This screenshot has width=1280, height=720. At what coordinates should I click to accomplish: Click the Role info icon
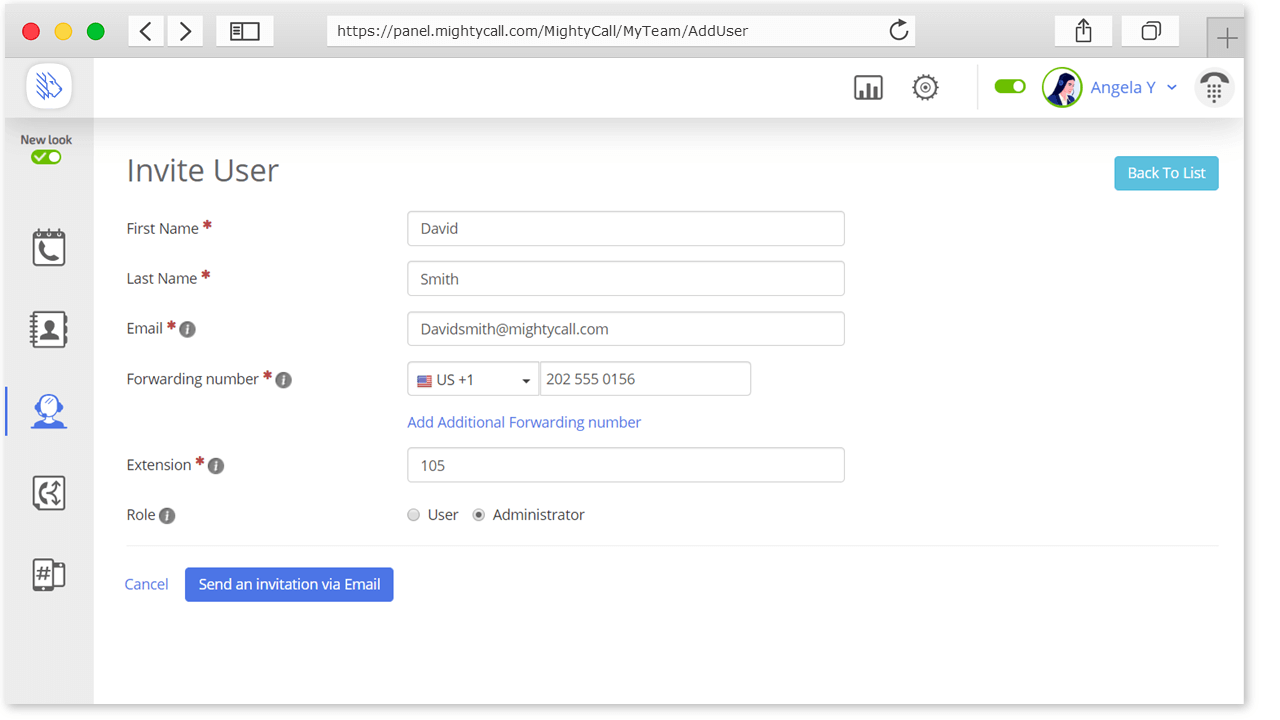pos(167,516)
